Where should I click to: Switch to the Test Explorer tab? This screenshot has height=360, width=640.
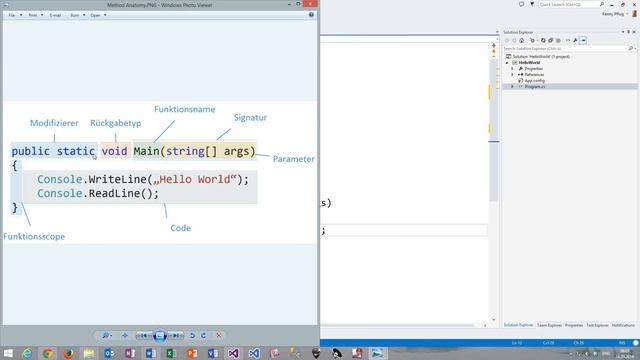tap(598, 325)
